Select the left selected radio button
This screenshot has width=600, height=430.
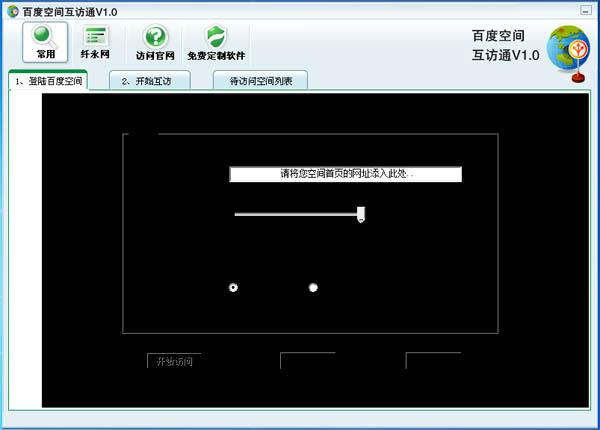[233, 287]
